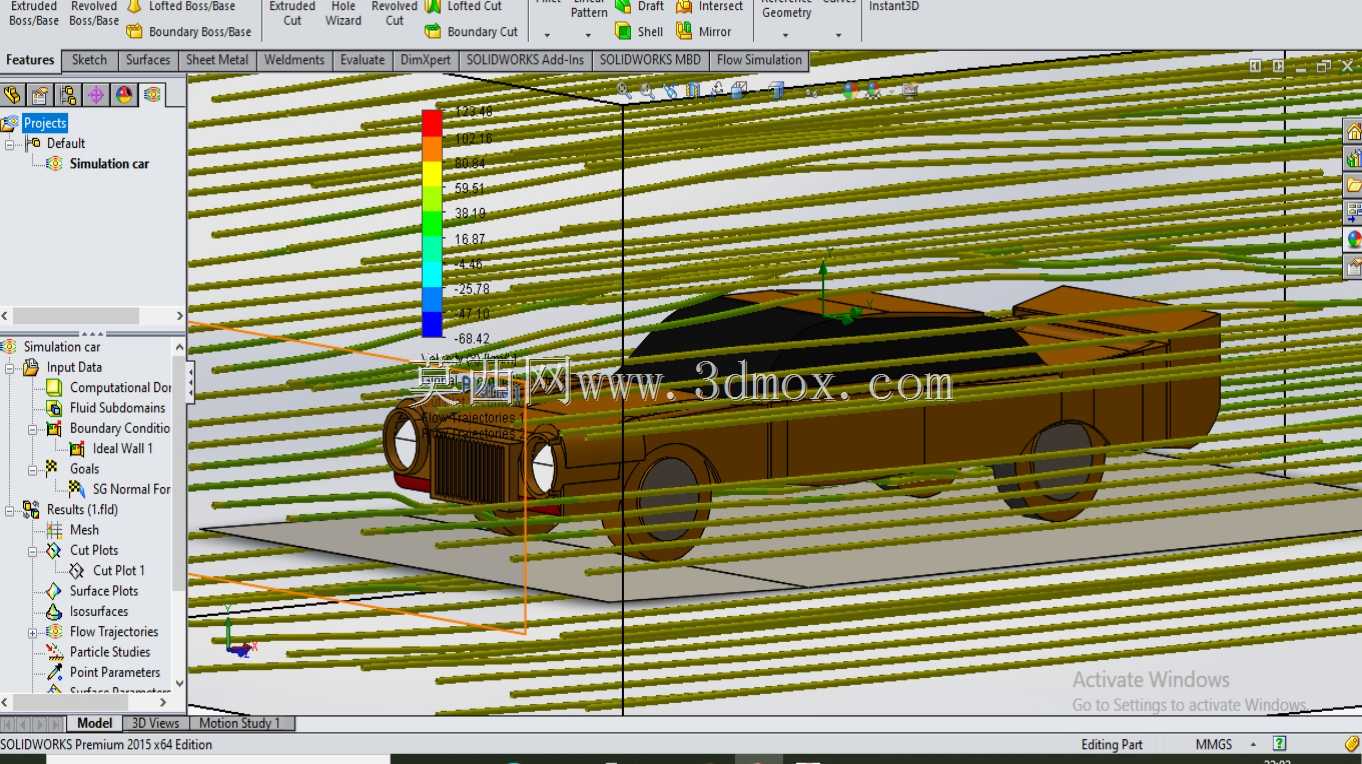Image resolution: width=1362 pixels, height=764 pixels.
Task: Collapse the Input Data node
Action: (x=10, y=368)
